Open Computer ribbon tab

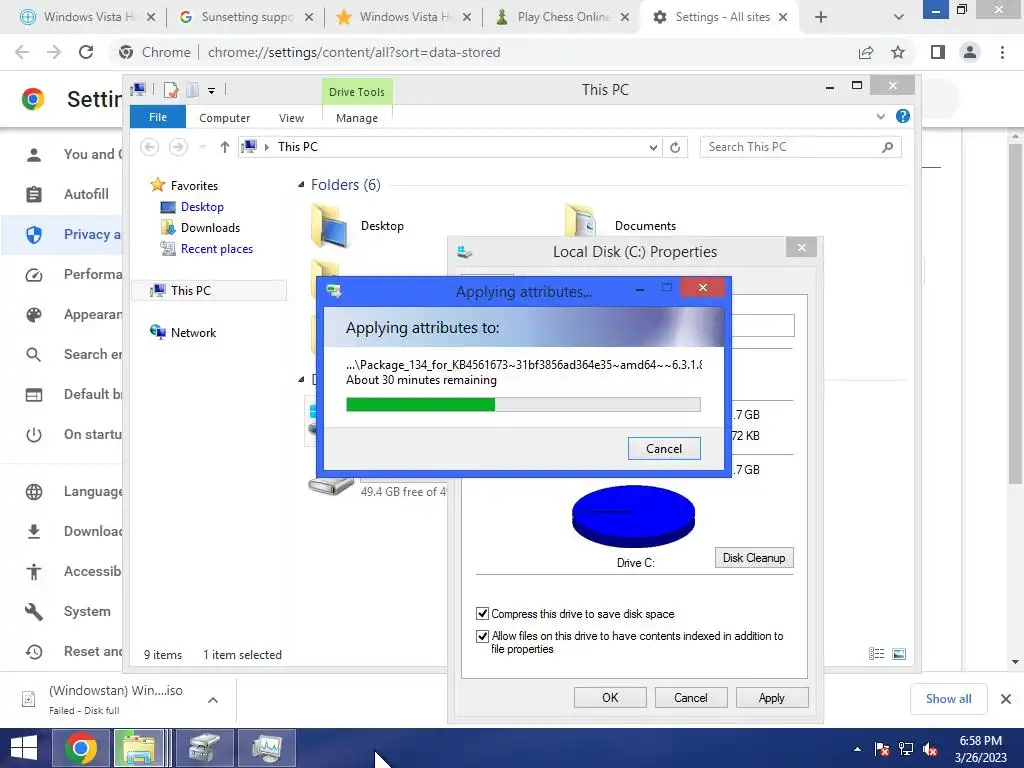(x=225, y=118)
